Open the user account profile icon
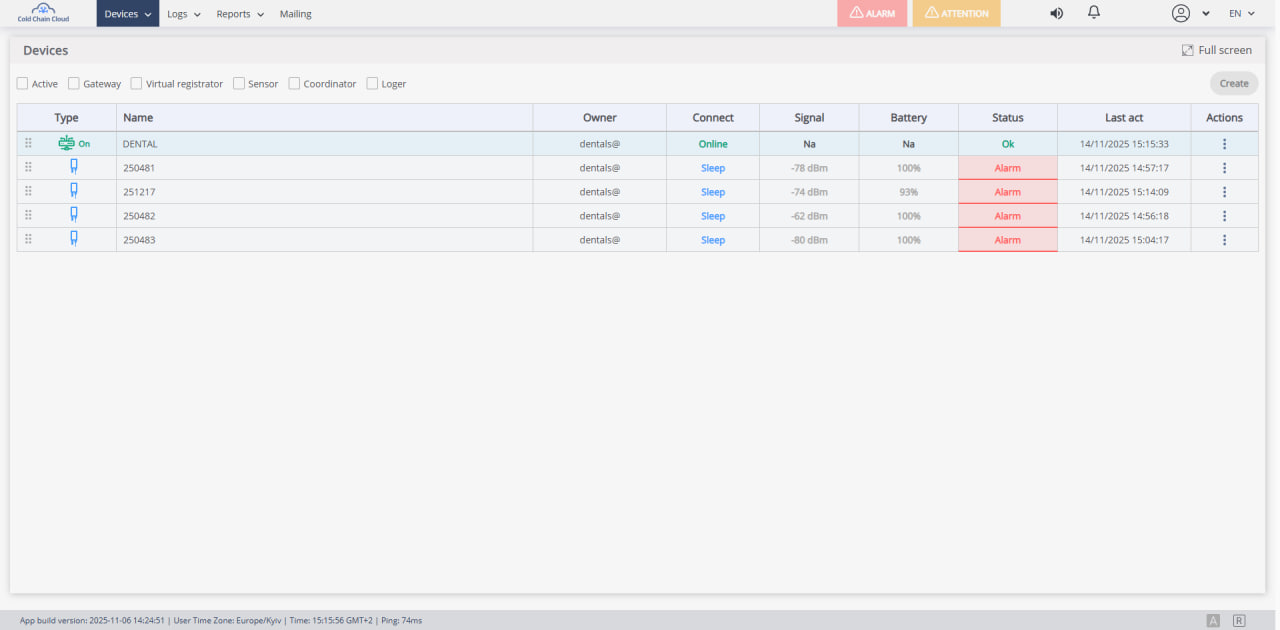 pyautogui.click(x=1181, y=13)
